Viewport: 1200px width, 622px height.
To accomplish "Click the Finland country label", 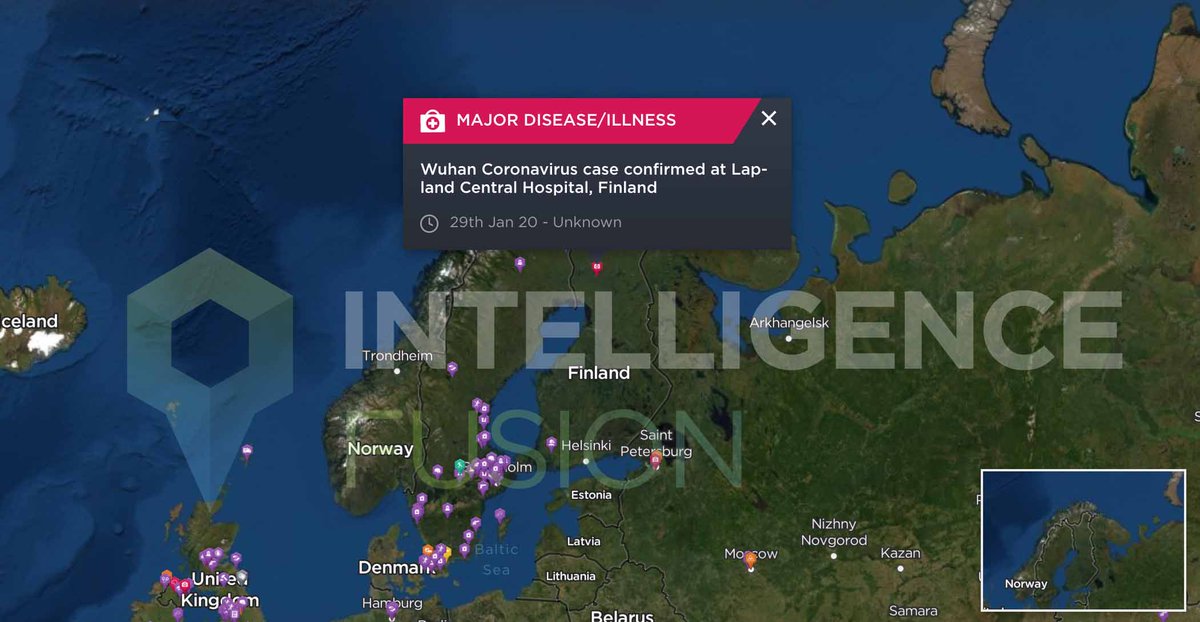I will coord(599,373).
